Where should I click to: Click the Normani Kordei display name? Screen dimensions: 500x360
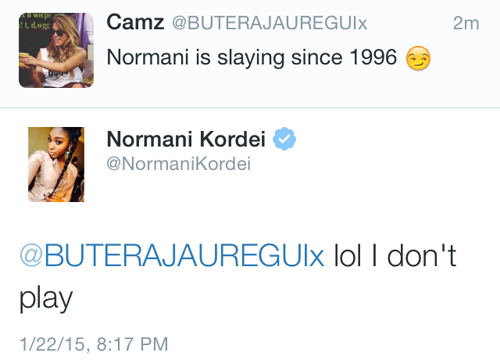pos(186,139)
